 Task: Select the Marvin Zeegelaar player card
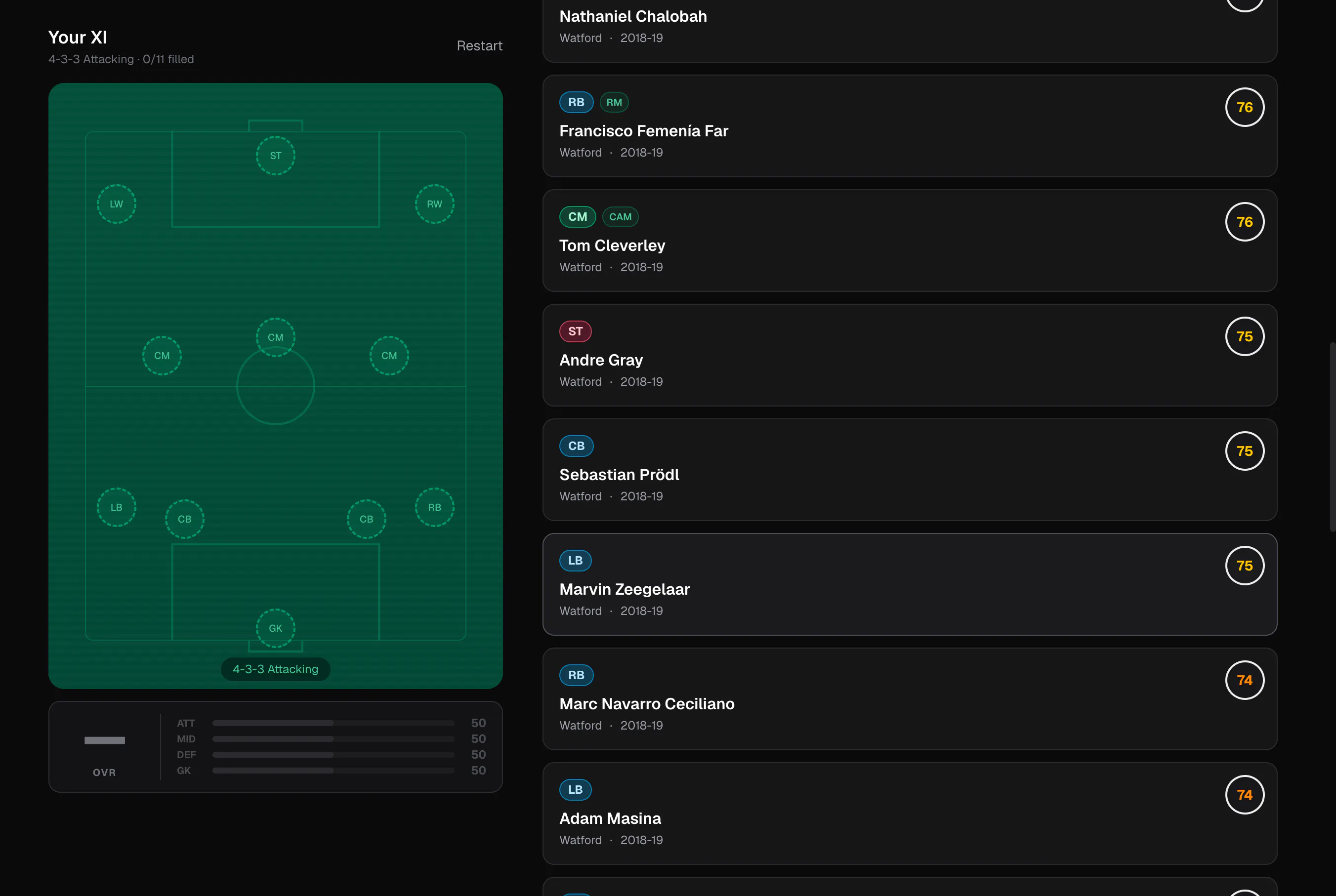coord(910,584)
